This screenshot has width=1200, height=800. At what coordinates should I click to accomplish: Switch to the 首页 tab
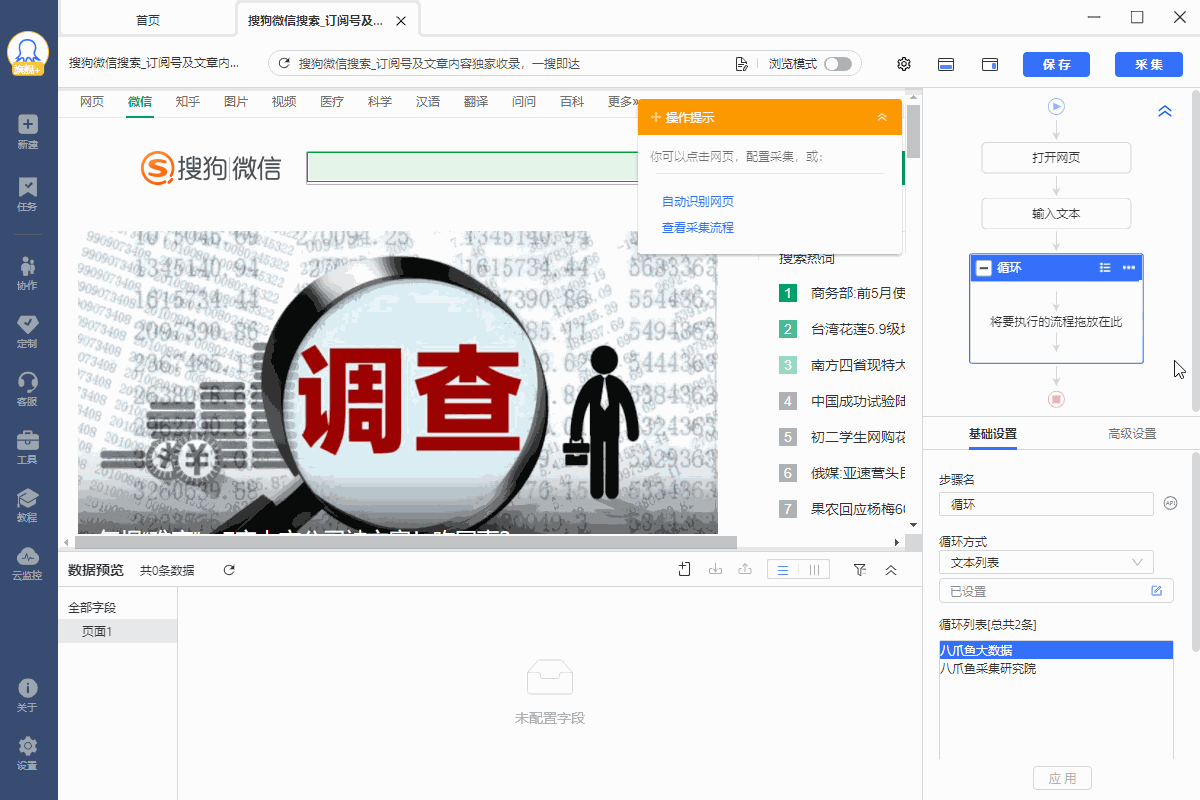[148, 20]
